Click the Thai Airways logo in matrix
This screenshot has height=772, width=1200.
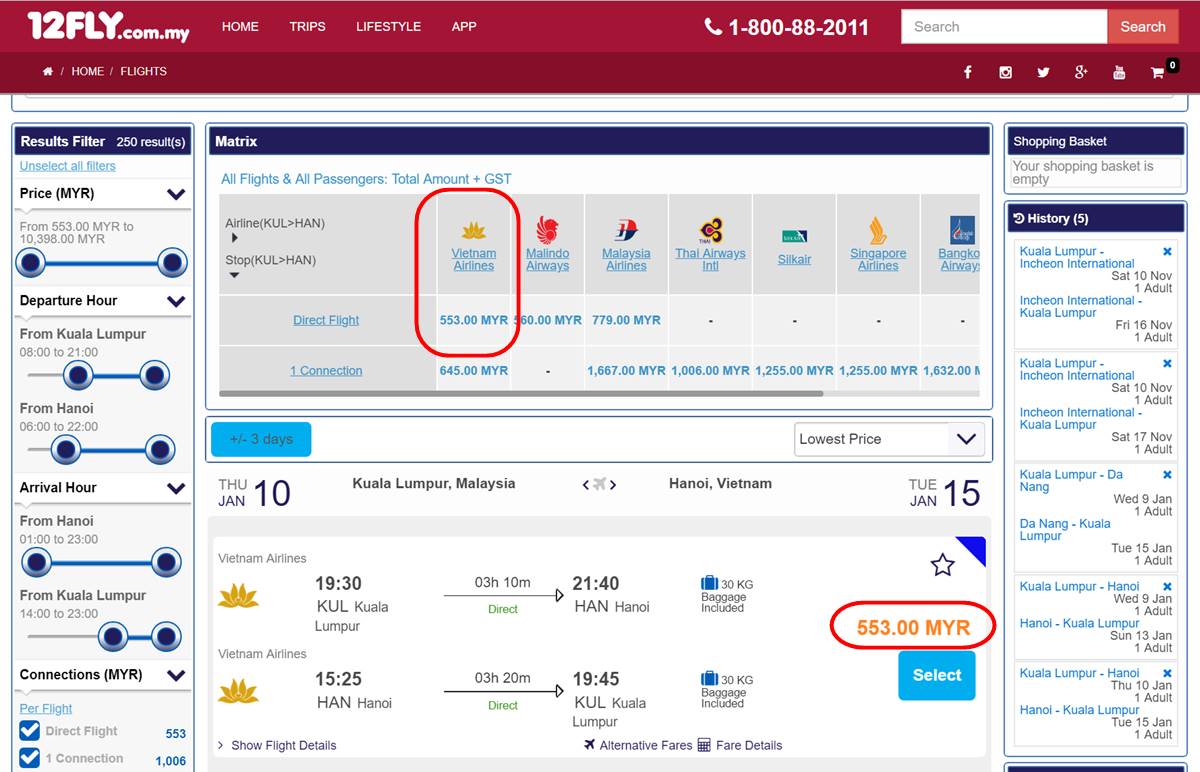click(710, 231)
